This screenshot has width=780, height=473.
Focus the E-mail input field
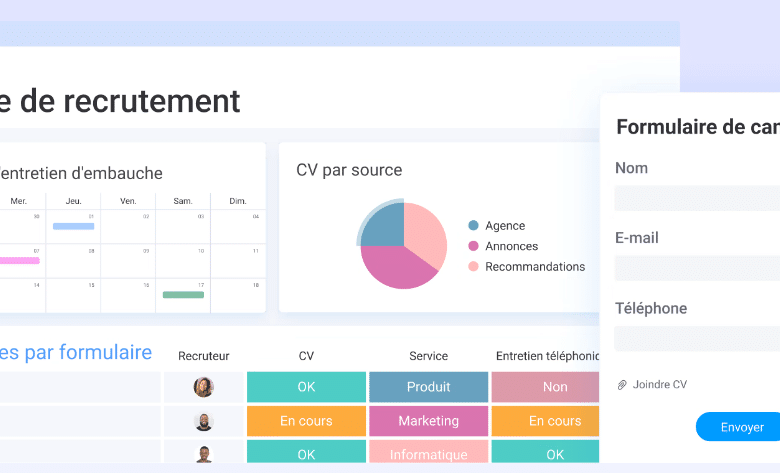pyautogui.click(x=697, y=268)
